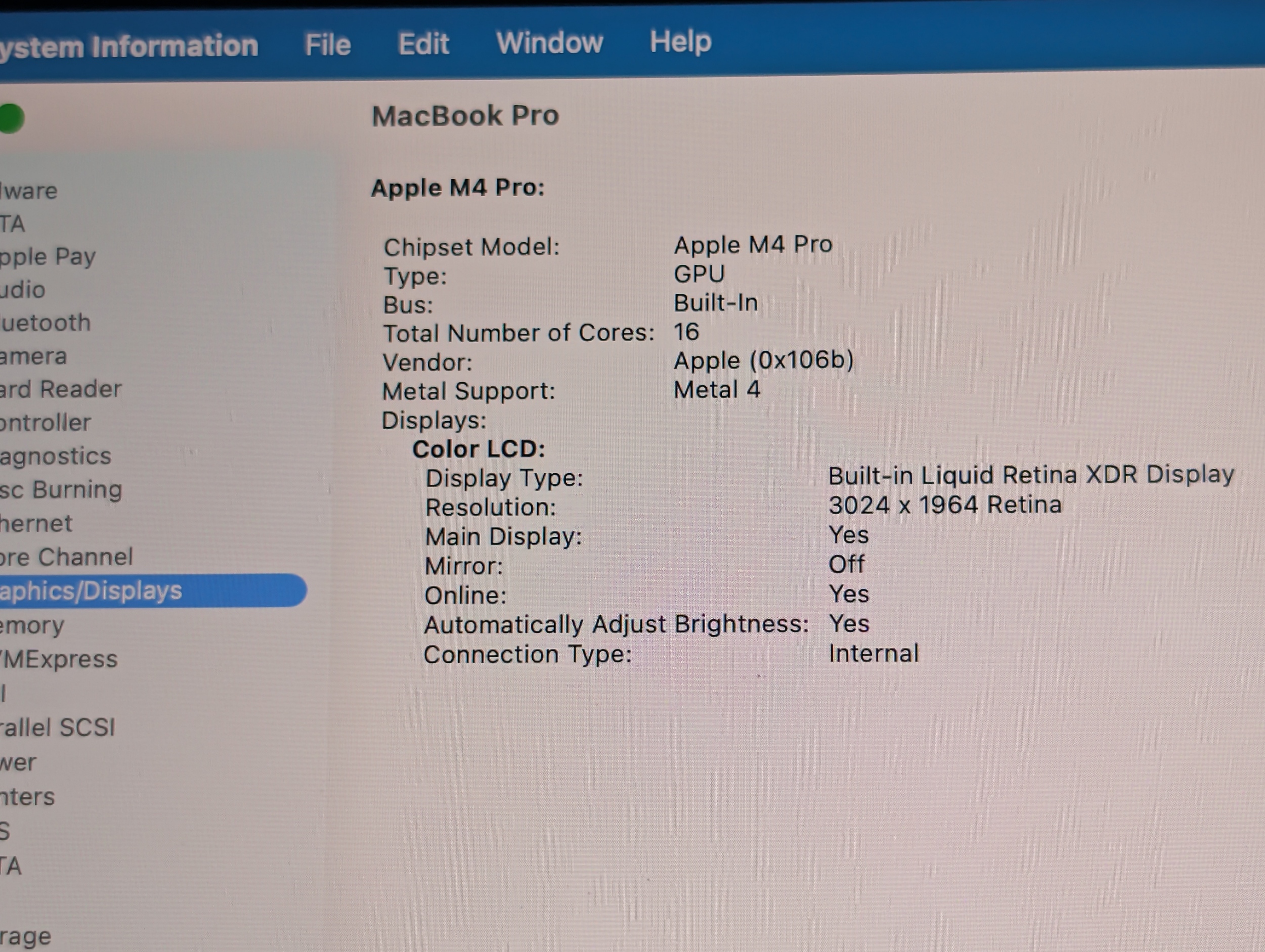1265x952 pixels.
Task: Select NVMExpress in the sidebar
Action: pos(60,659)
